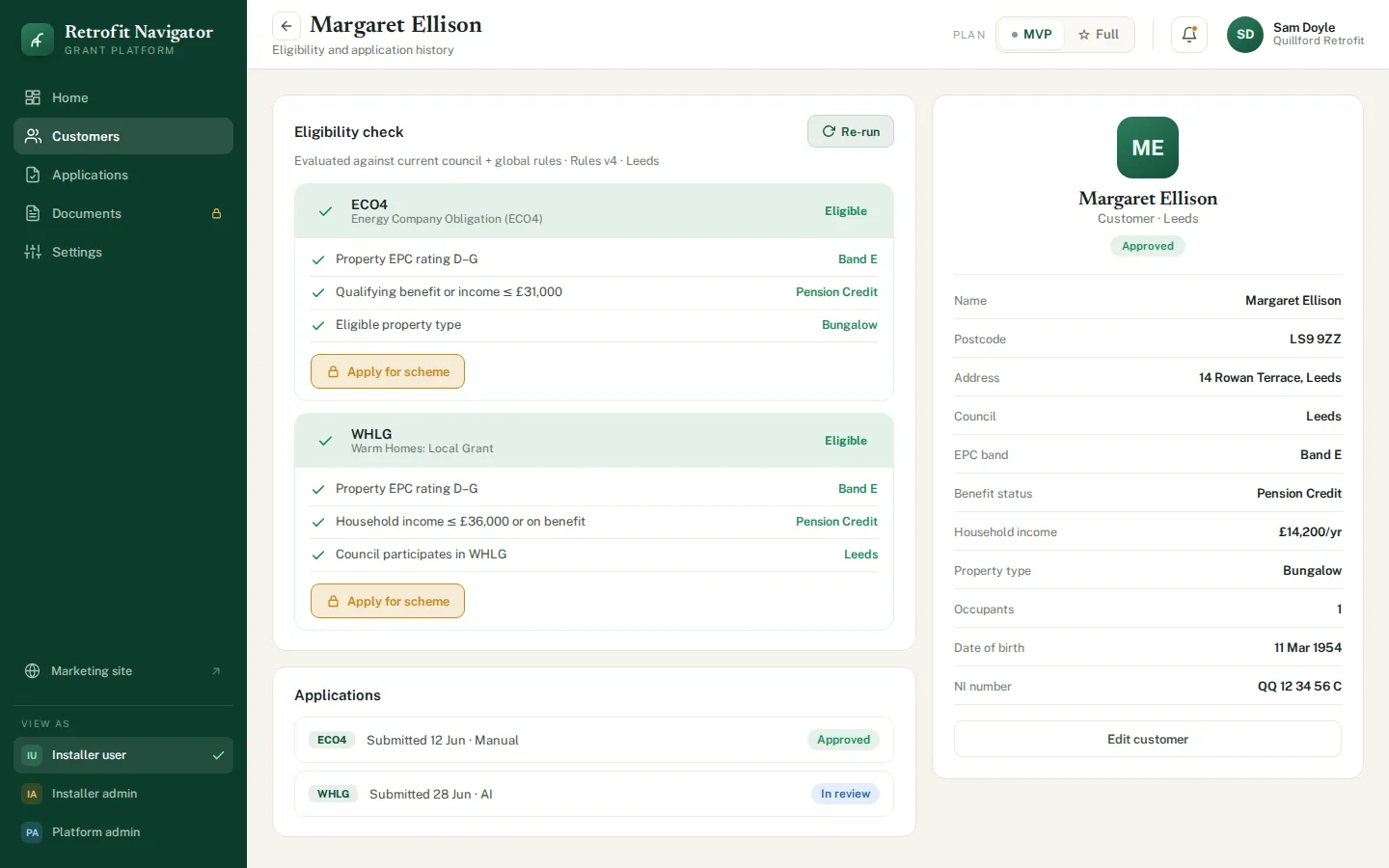Click the Approved badge on ECO4 application
The image size is (1389, 868).
click(x=844, y=740)
